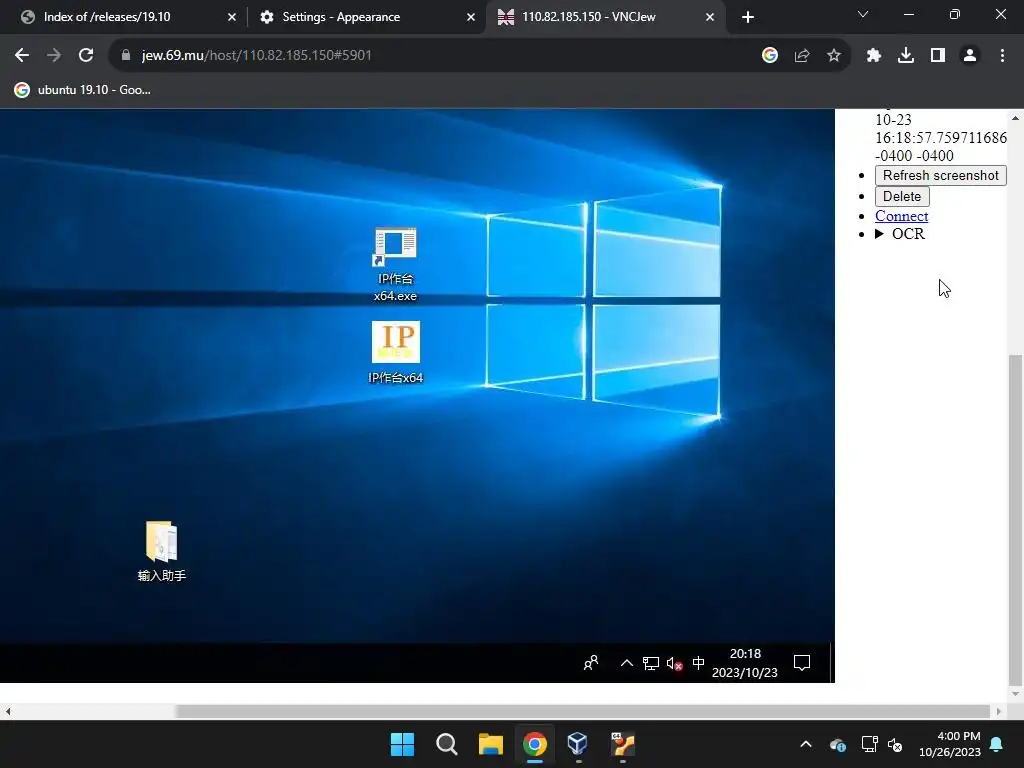Open File Explorer from taskbar

point(490,744)
